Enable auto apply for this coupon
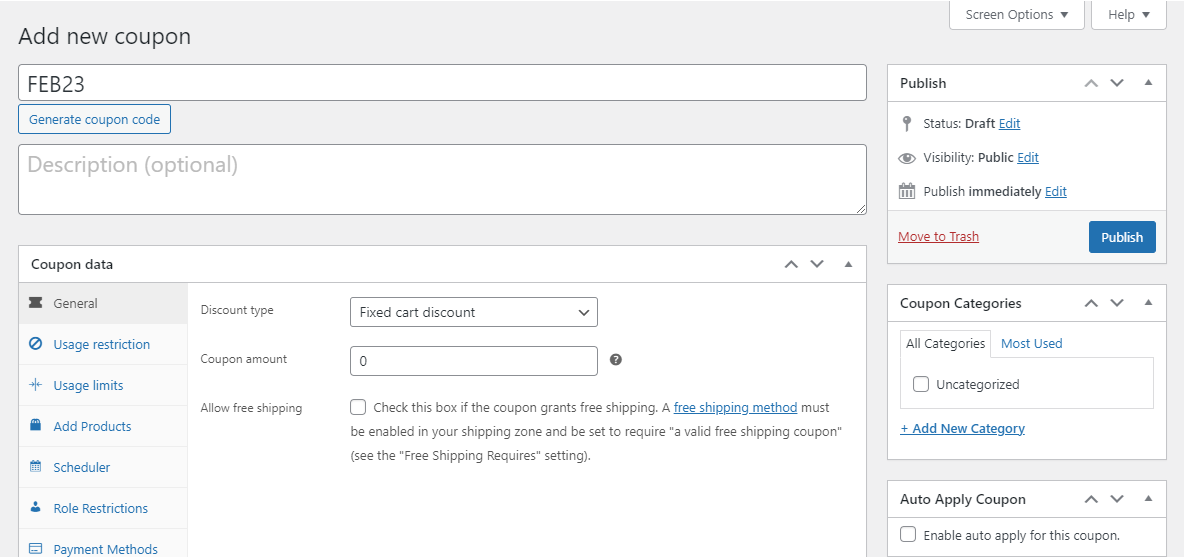 (x=908, y=535)
